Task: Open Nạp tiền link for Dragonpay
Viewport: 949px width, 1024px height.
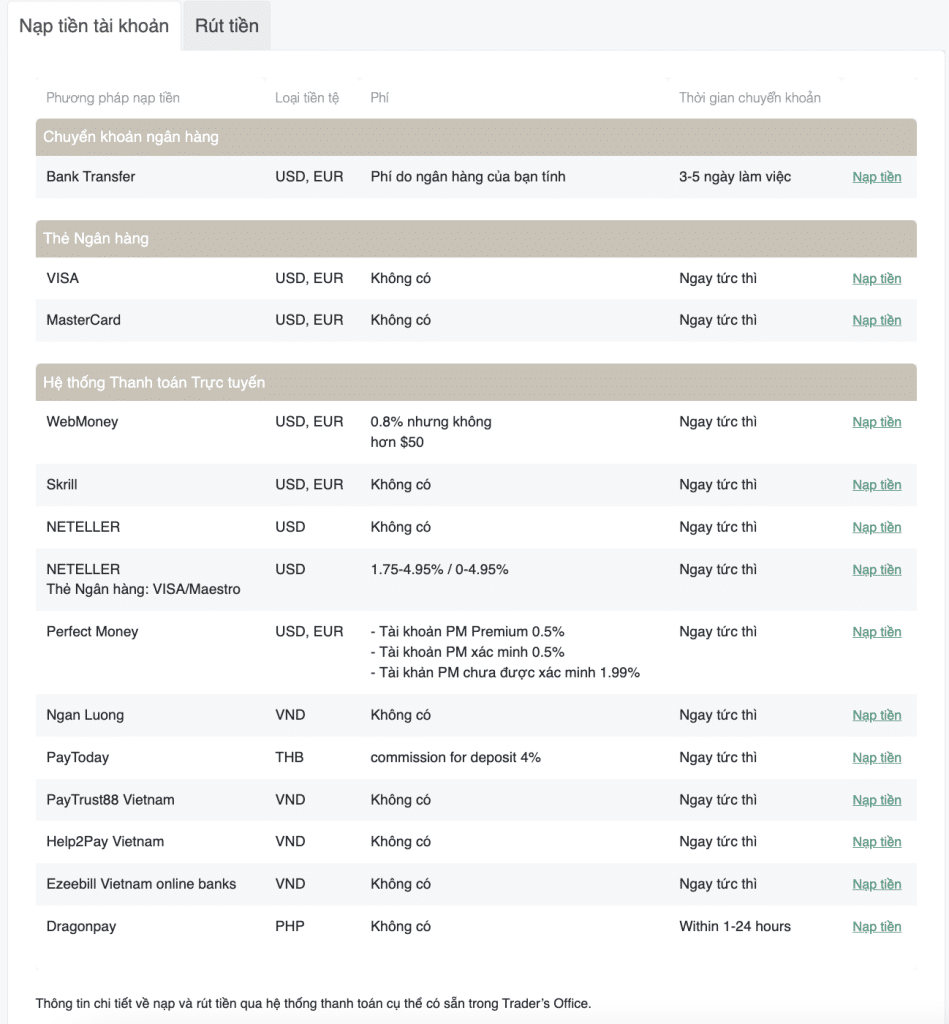Action: point(876,927)
